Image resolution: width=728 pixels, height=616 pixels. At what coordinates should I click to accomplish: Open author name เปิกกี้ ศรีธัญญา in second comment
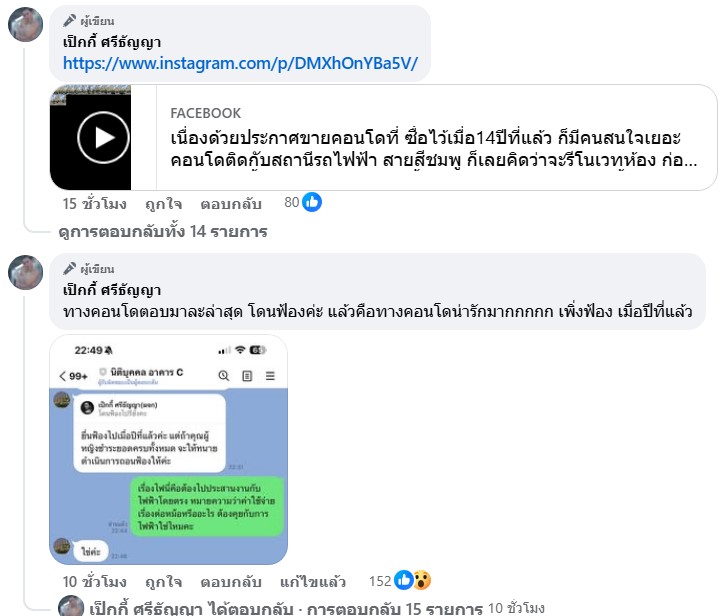pyautogui.click(x=112, y=290)
